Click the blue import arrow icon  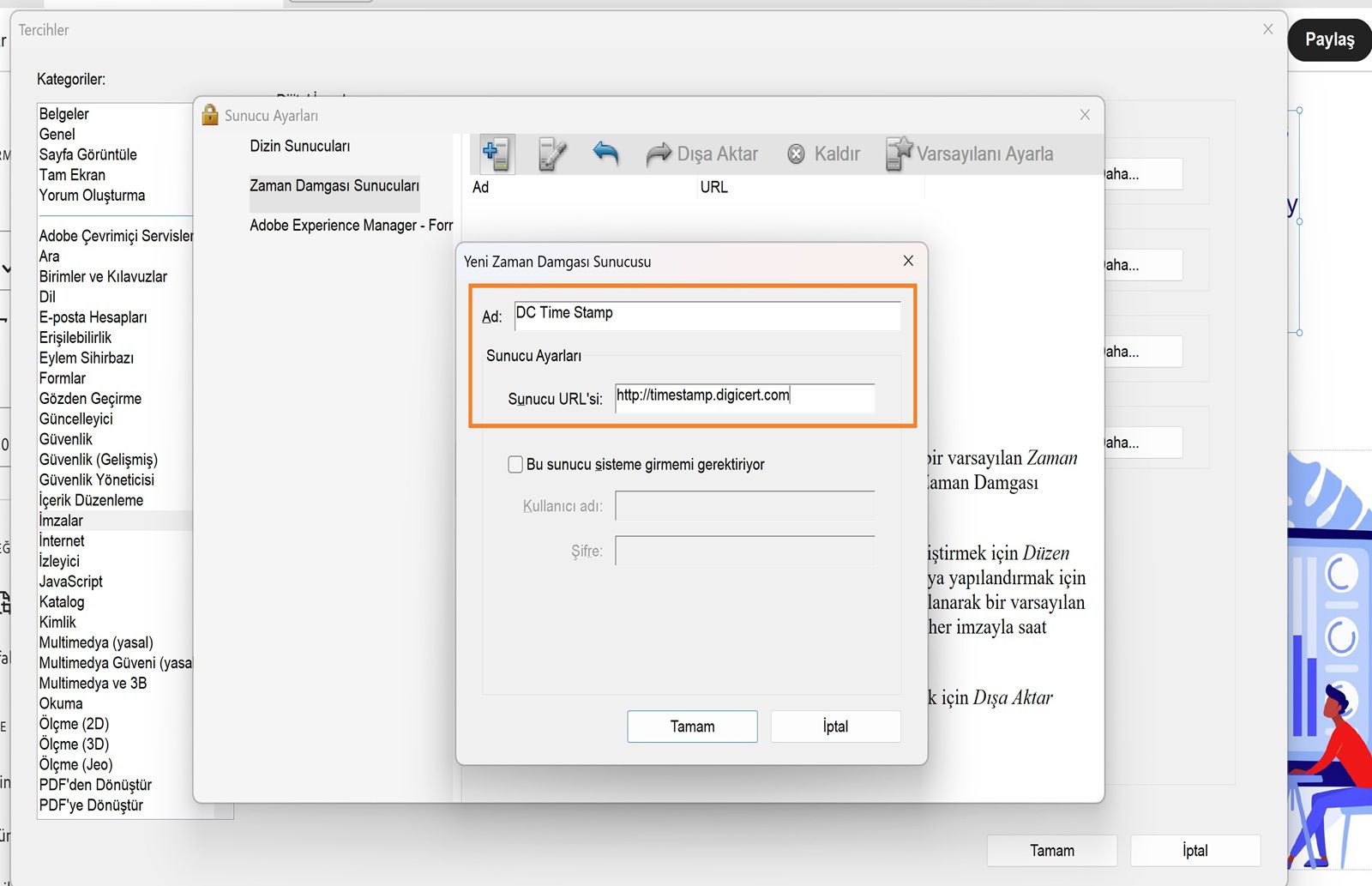click(x=605, y=152)
